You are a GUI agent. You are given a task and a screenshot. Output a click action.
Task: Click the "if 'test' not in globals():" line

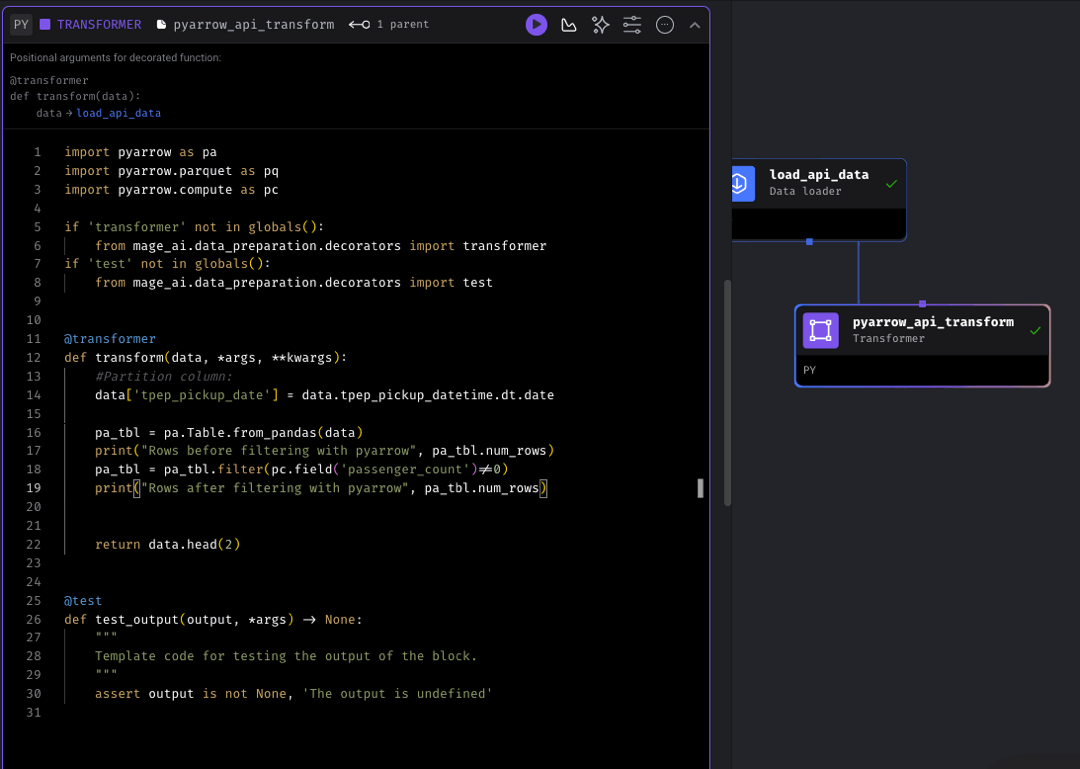click(167, 264)
